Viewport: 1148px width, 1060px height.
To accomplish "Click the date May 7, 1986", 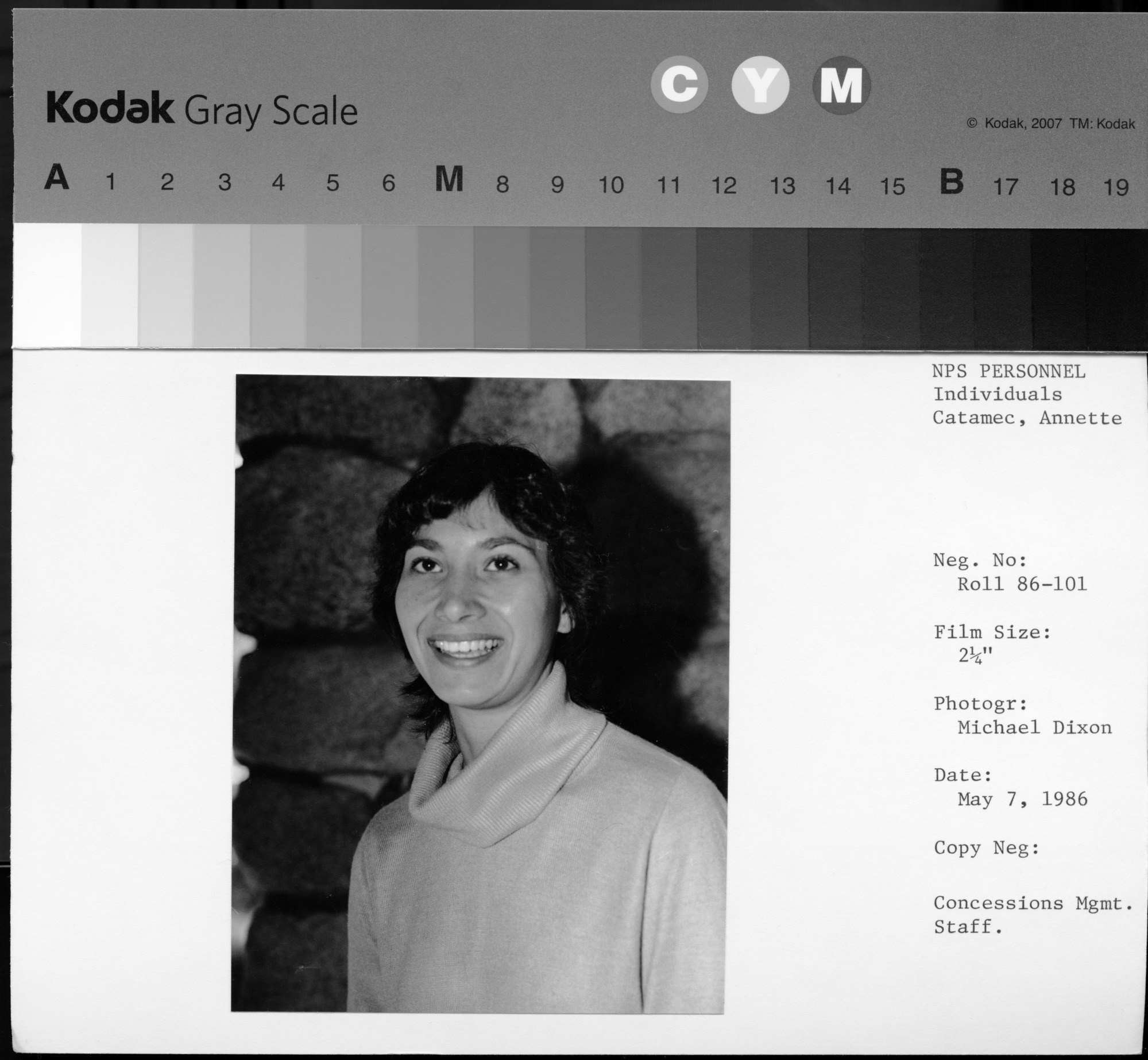I will [1022, 799].
